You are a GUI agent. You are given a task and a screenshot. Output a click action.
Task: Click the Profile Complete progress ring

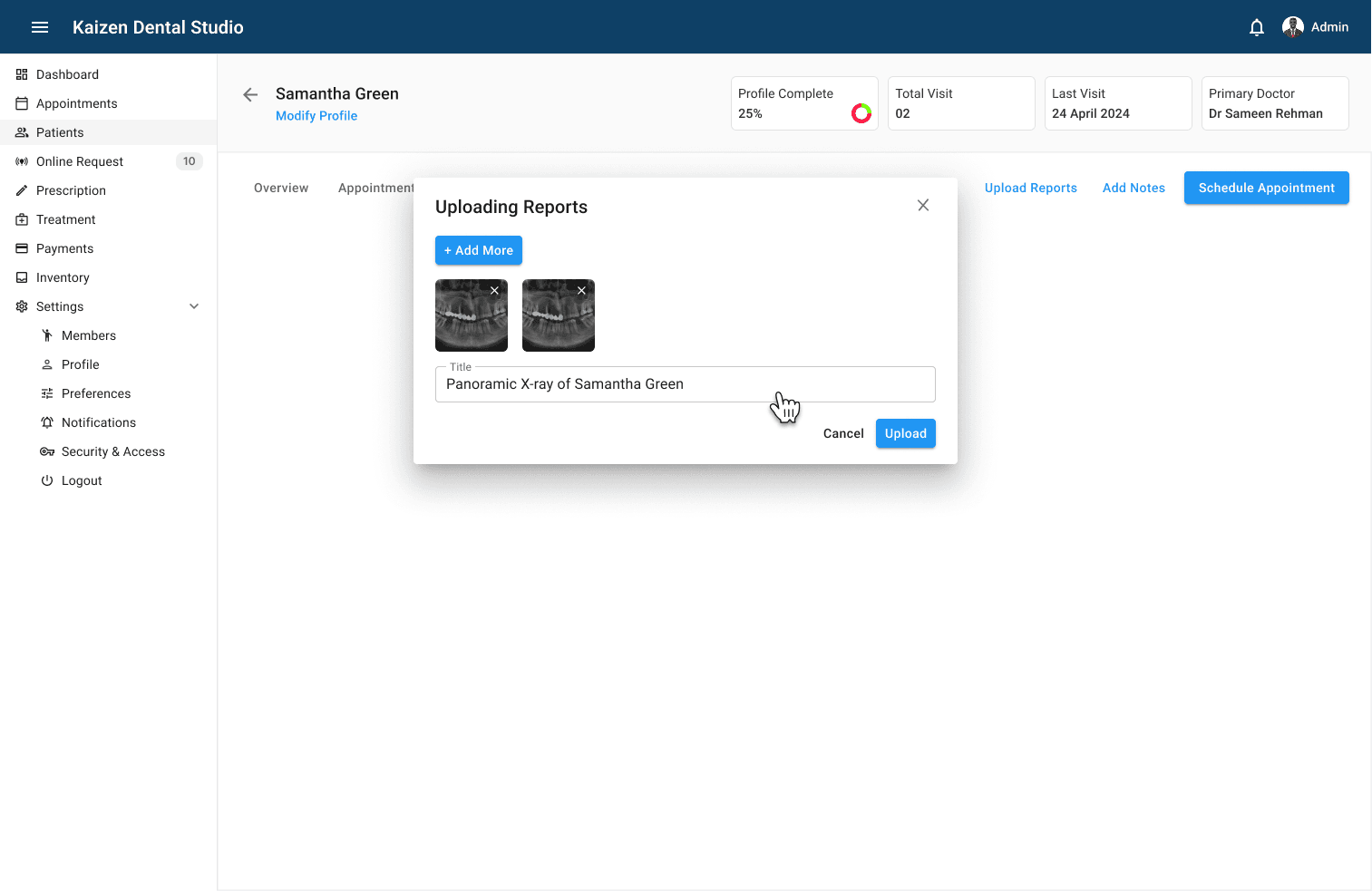coord(861,113)
